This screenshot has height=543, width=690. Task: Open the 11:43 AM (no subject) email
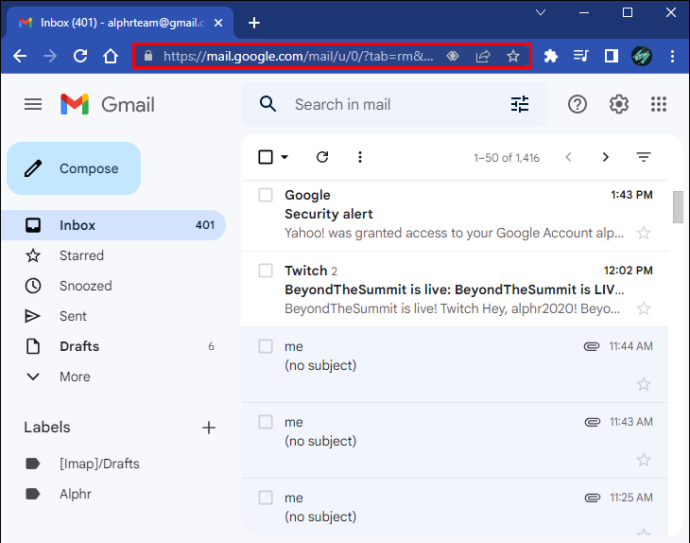click(454, 440)
